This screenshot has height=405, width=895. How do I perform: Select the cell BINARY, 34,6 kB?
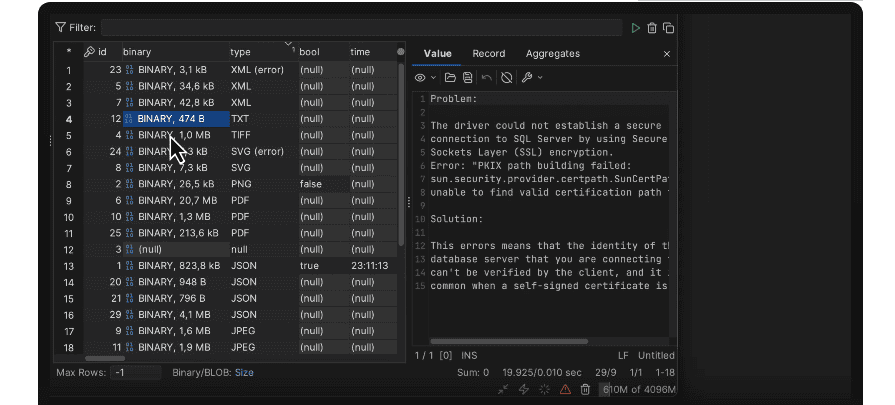click(176, 86)
